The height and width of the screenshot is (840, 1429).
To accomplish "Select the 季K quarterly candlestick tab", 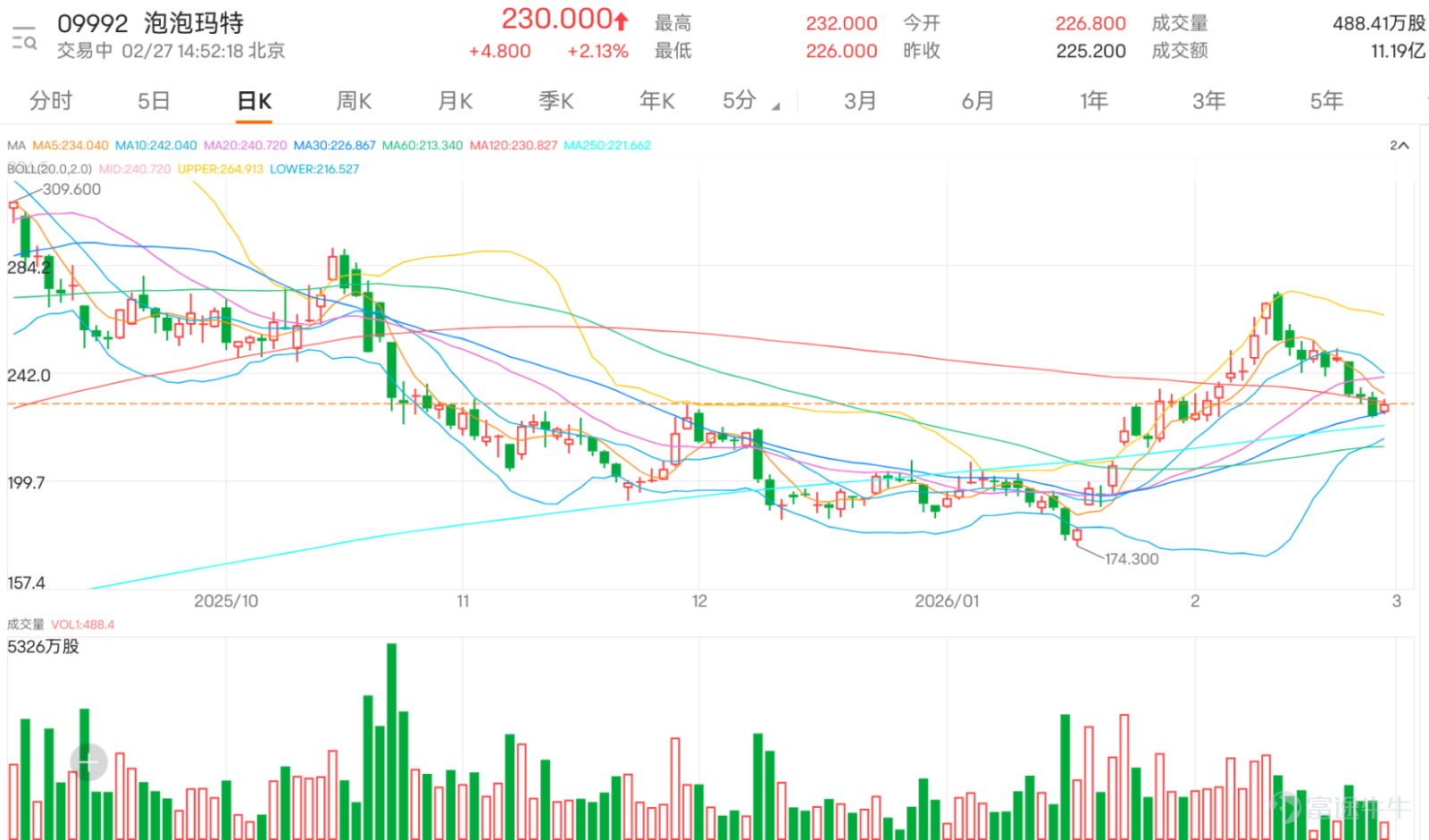I will tap(556, 101).
